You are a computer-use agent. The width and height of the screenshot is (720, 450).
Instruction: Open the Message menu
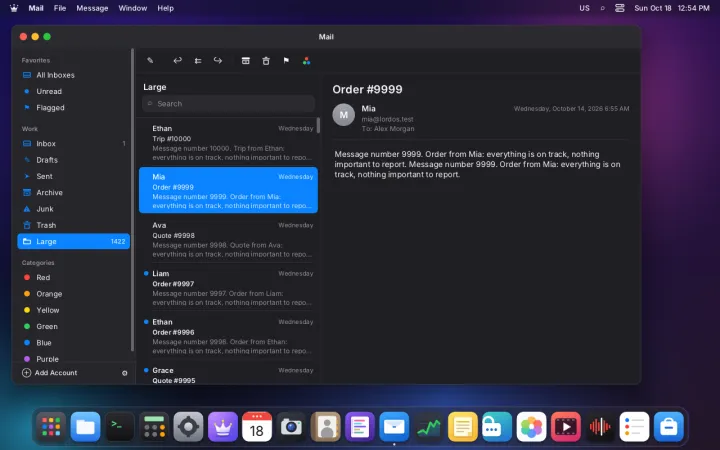[92, 8]
